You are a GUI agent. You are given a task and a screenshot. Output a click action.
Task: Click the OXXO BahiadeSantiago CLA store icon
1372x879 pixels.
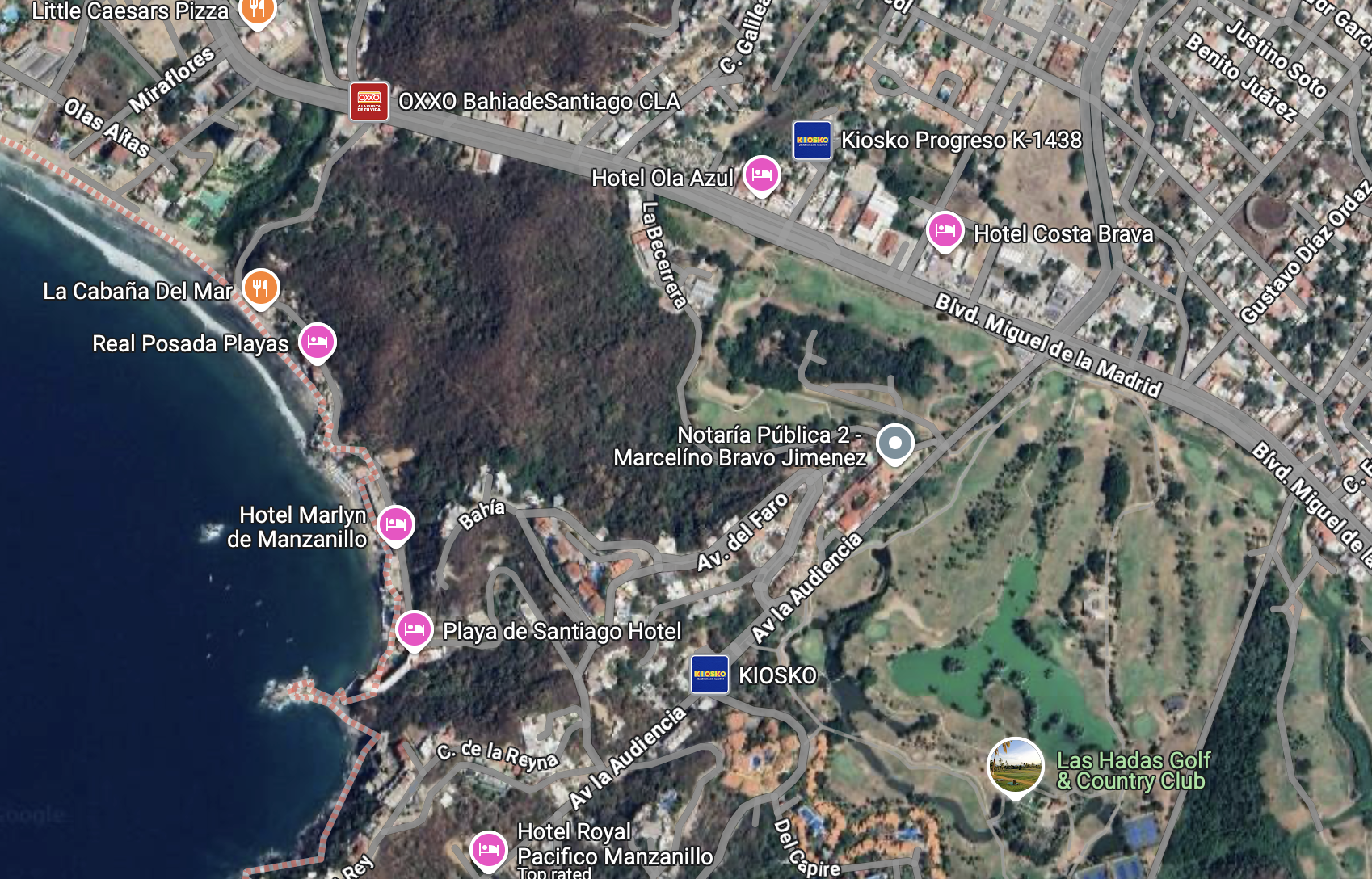(369, 102)
